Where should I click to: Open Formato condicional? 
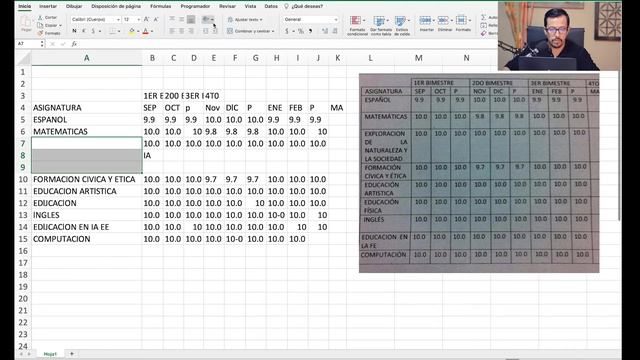(x=357, y=26)
